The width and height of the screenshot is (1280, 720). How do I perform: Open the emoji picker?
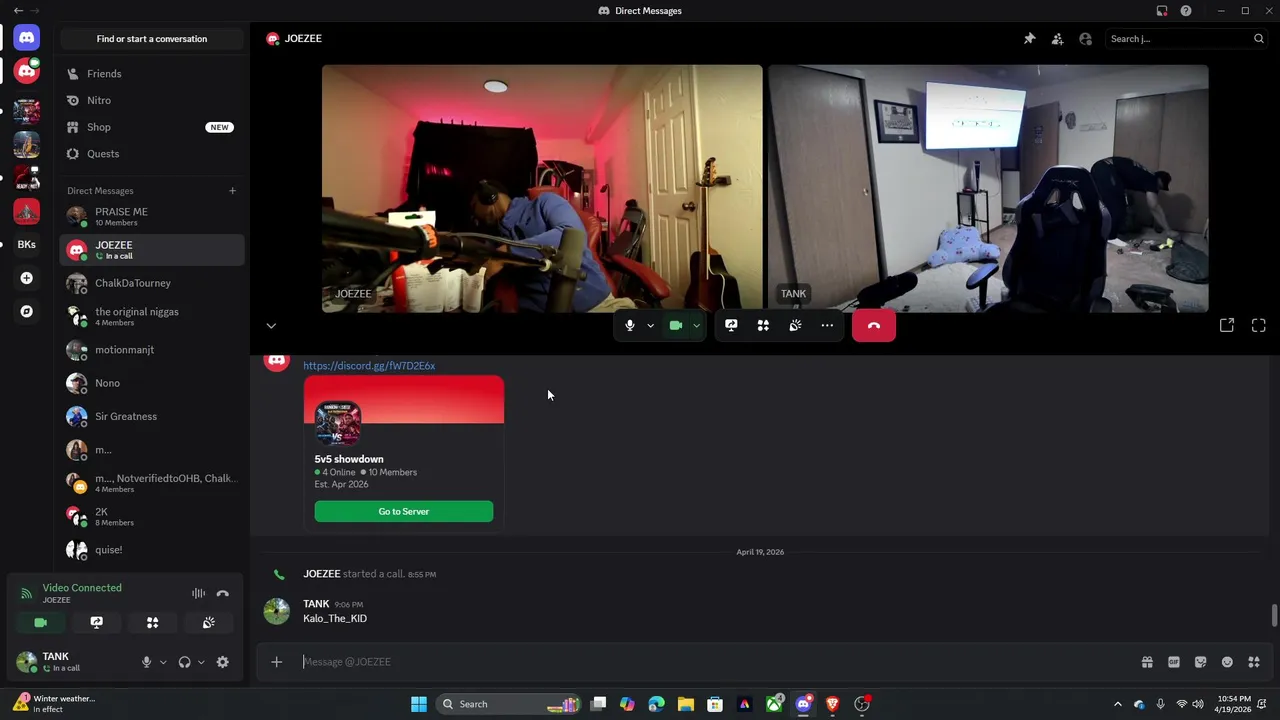1227,662
